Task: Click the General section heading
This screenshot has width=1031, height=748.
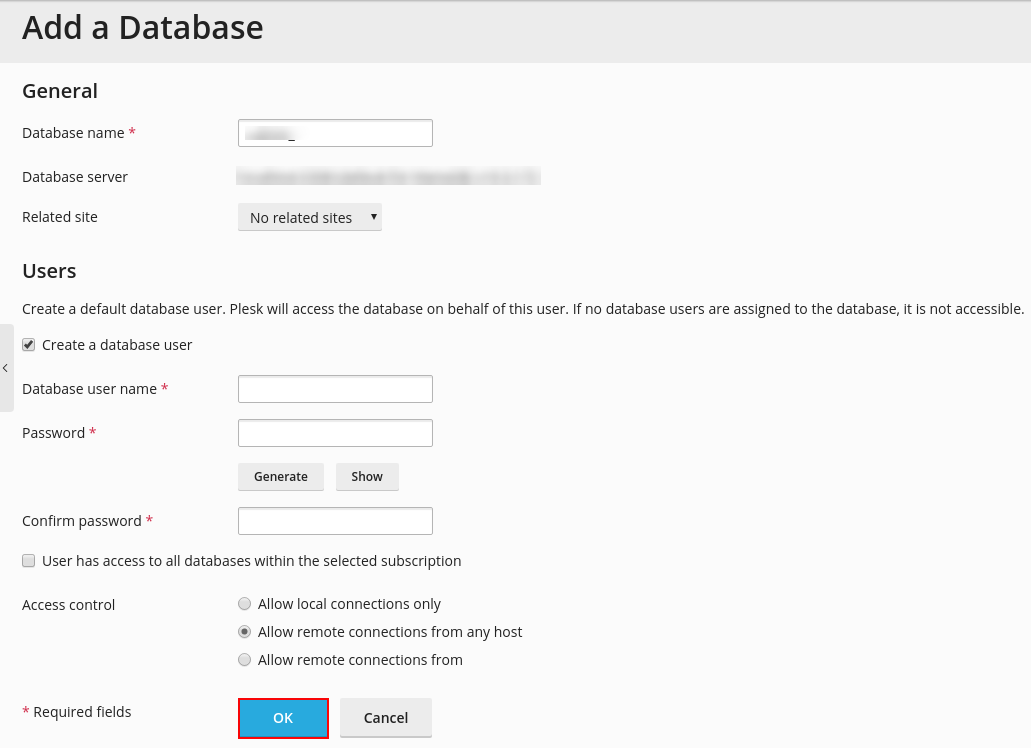Action: pyautogui.click(x=60, y=91)
